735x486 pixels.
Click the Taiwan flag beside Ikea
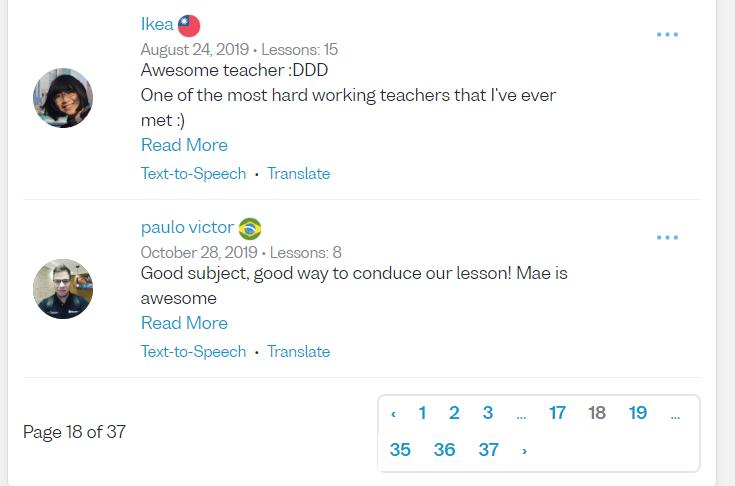[189, 26]
